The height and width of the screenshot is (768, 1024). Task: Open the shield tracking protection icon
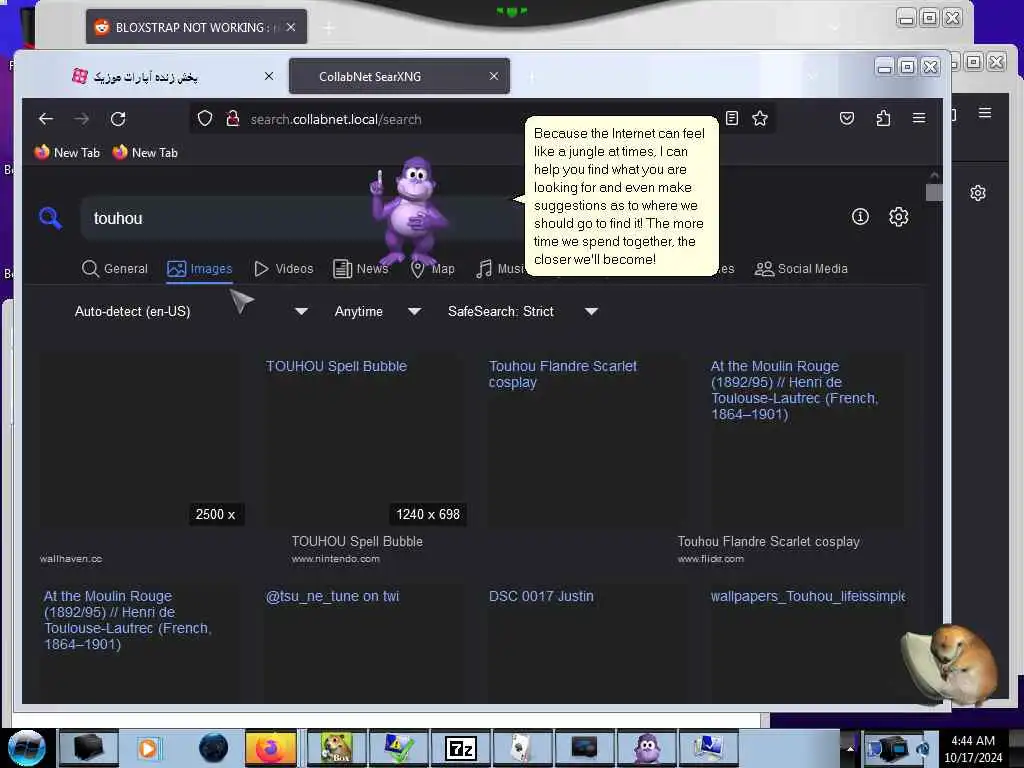[205, 119]
